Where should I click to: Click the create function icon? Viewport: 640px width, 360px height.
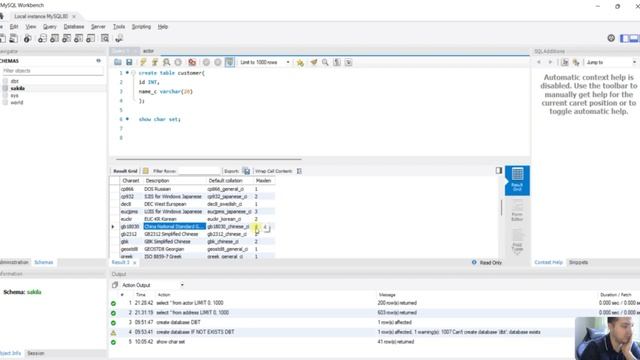click(x=91, y=38)
